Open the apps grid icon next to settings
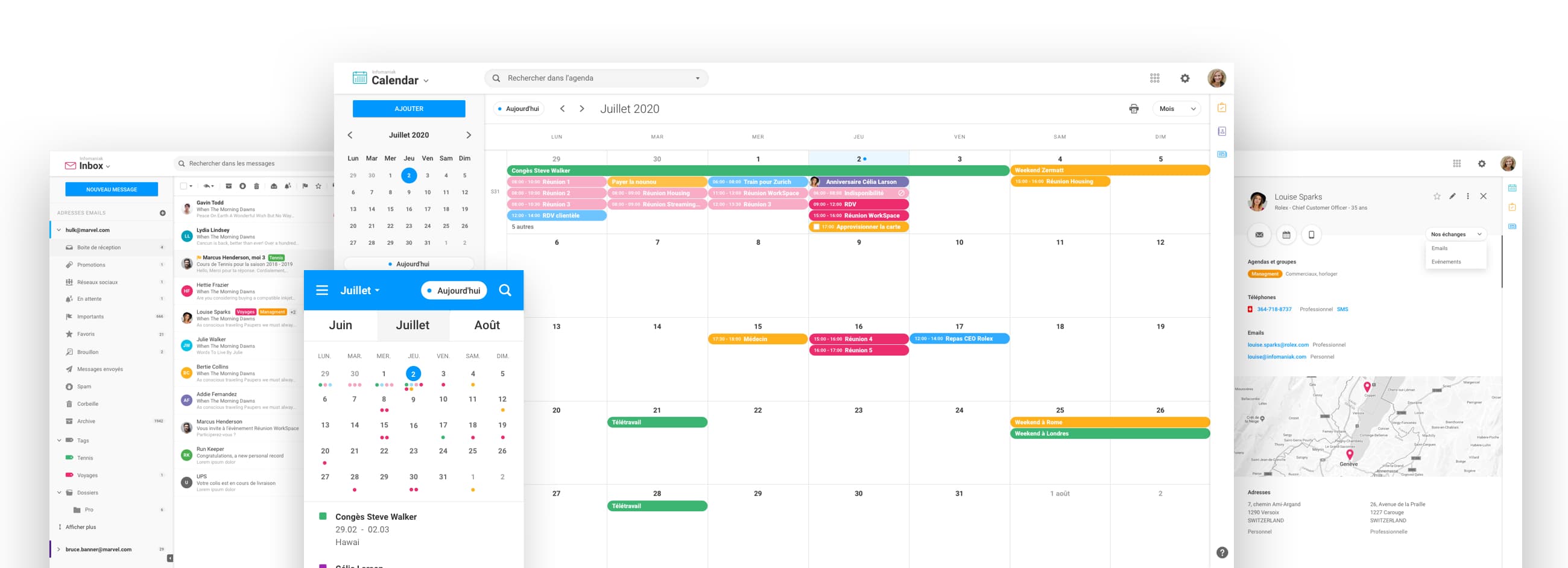 pyautogui.click(x=1154, y=78)
